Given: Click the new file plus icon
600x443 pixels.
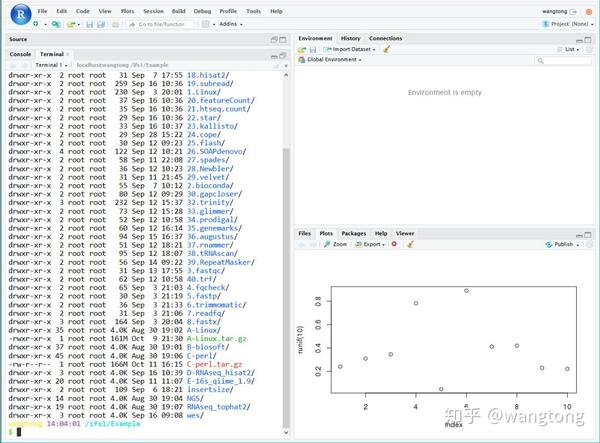Looking at the screenshot, I should point(36,24).
